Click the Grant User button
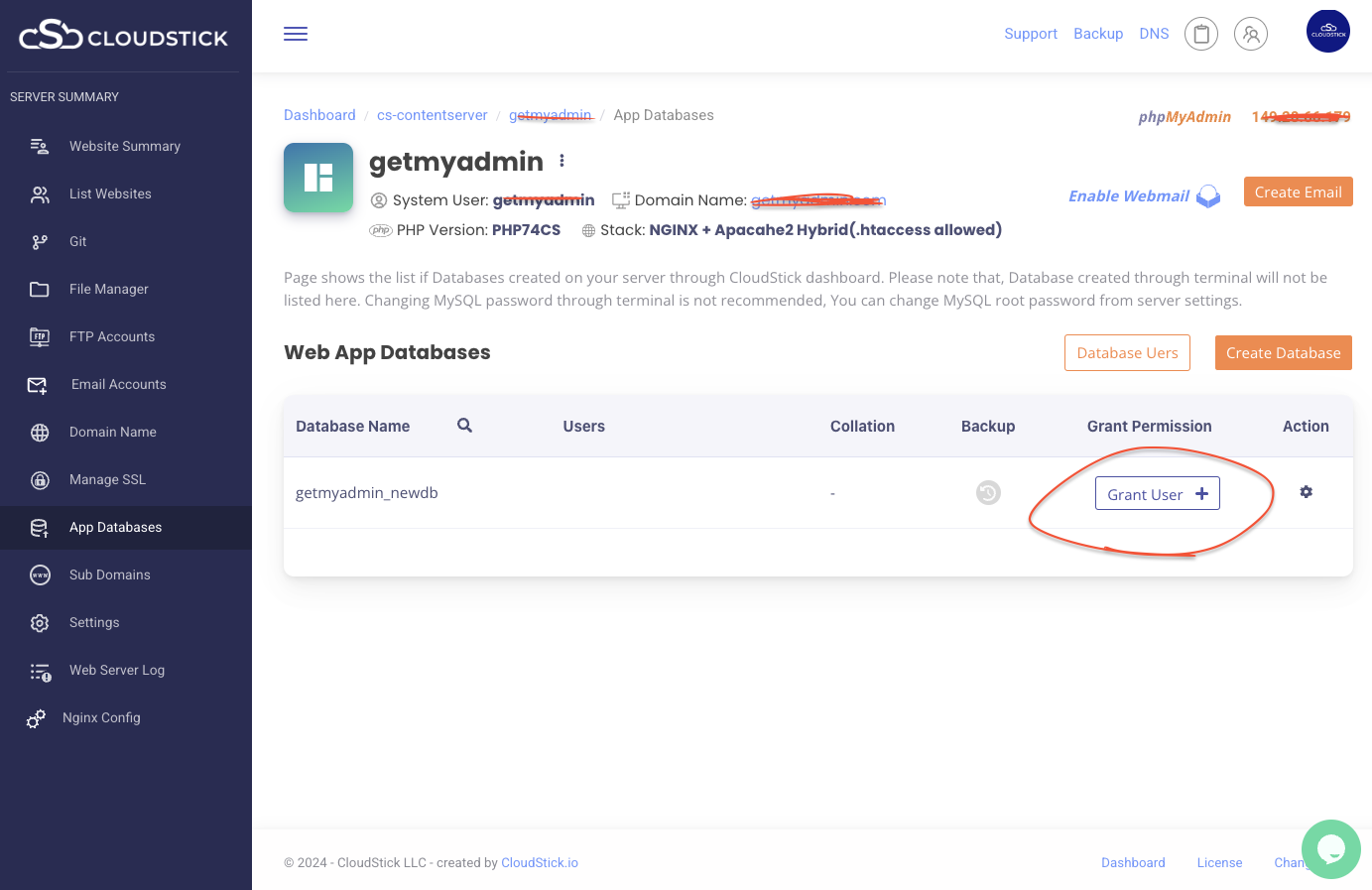Image resolution: width=1372 pixels, height=890 pixels. click(x=1157, y=494)
